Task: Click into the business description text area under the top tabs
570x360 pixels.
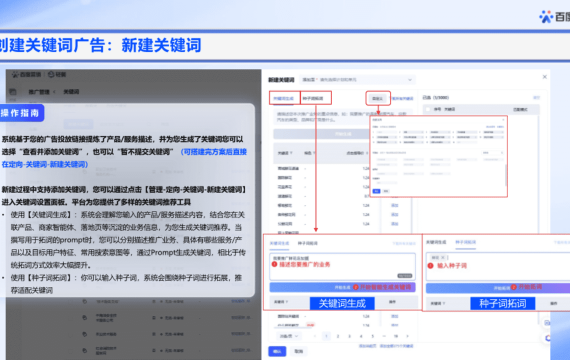Action: tap(342, 117)
